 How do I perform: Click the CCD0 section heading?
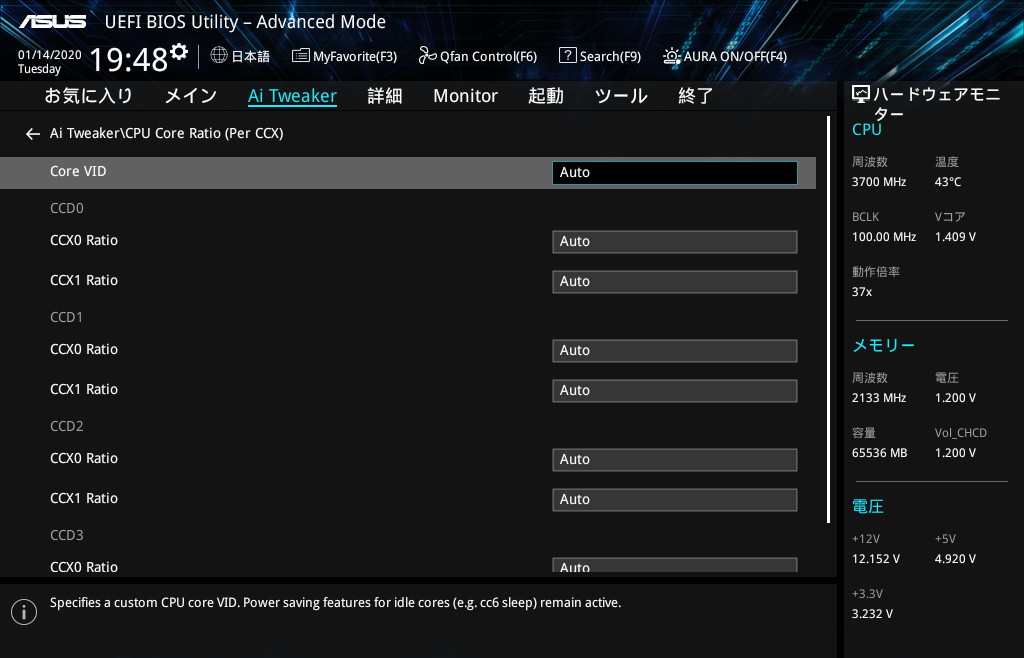click(67, 208)
